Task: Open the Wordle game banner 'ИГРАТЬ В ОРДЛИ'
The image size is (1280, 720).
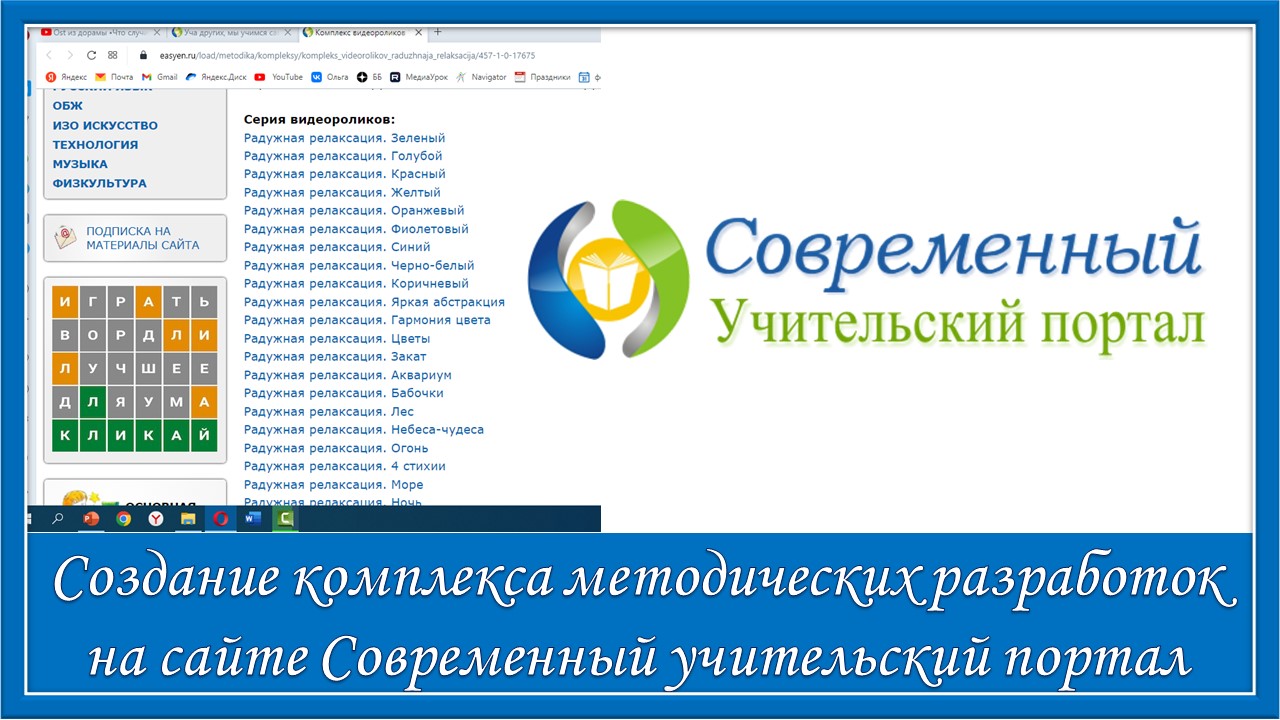Action: (x=135, y=369)
